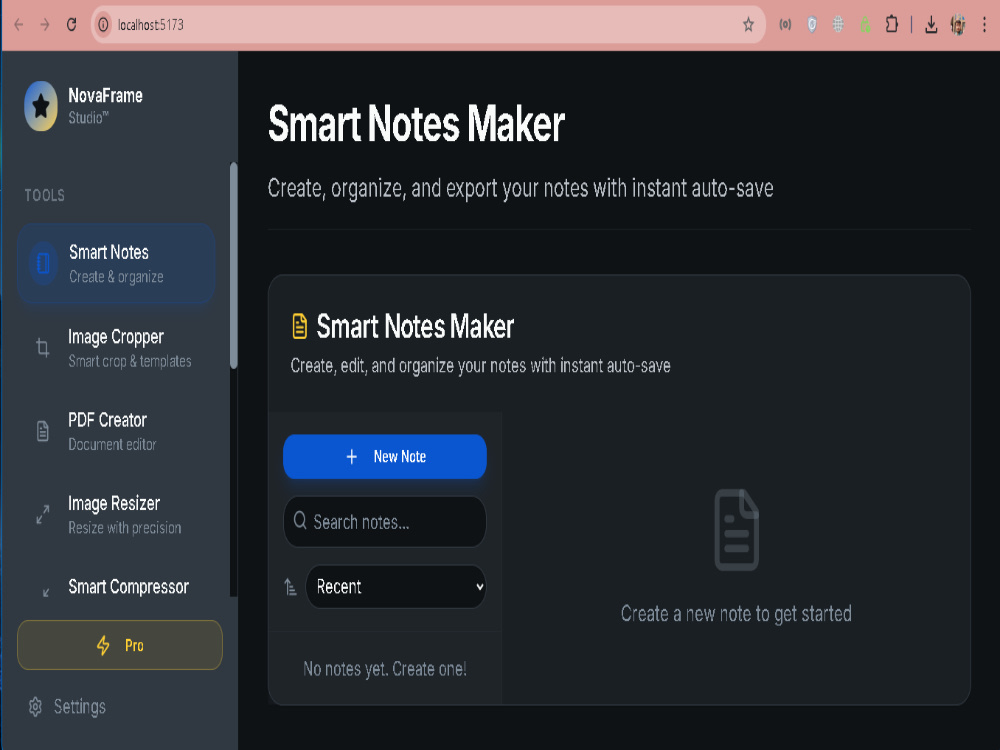
Task: Click the large empty-state document icon
Action: pos(737,530)
